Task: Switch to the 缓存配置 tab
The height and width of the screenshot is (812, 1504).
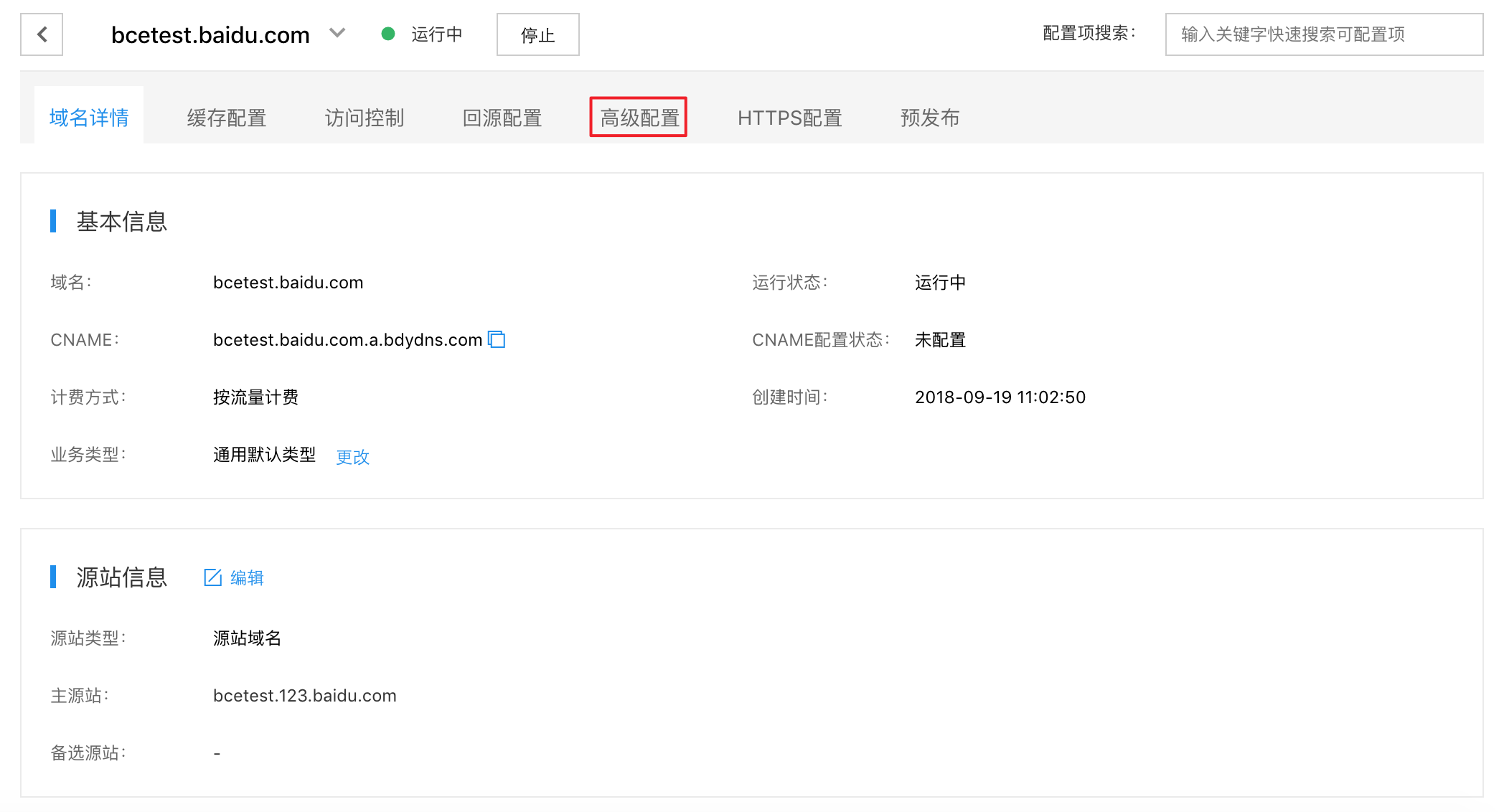Action: coord(227,118)
